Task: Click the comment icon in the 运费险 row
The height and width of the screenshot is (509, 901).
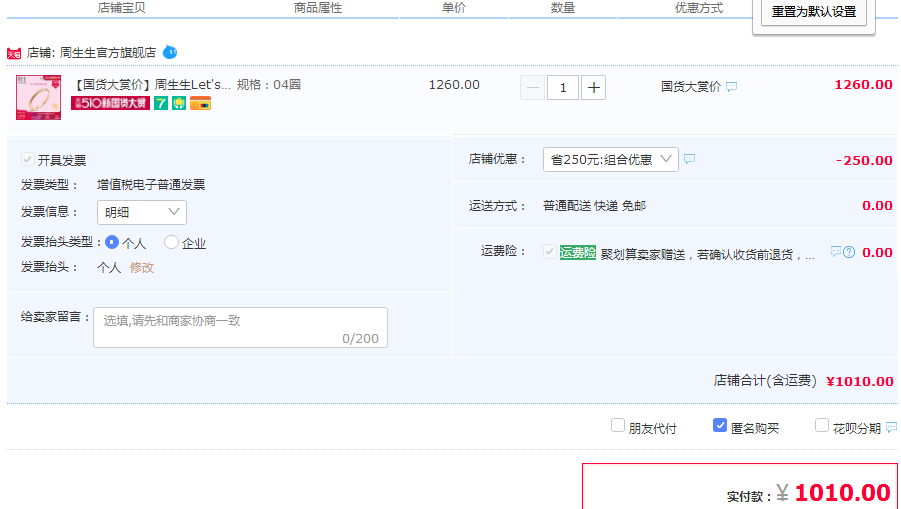Action: click(x=835, y=252)
